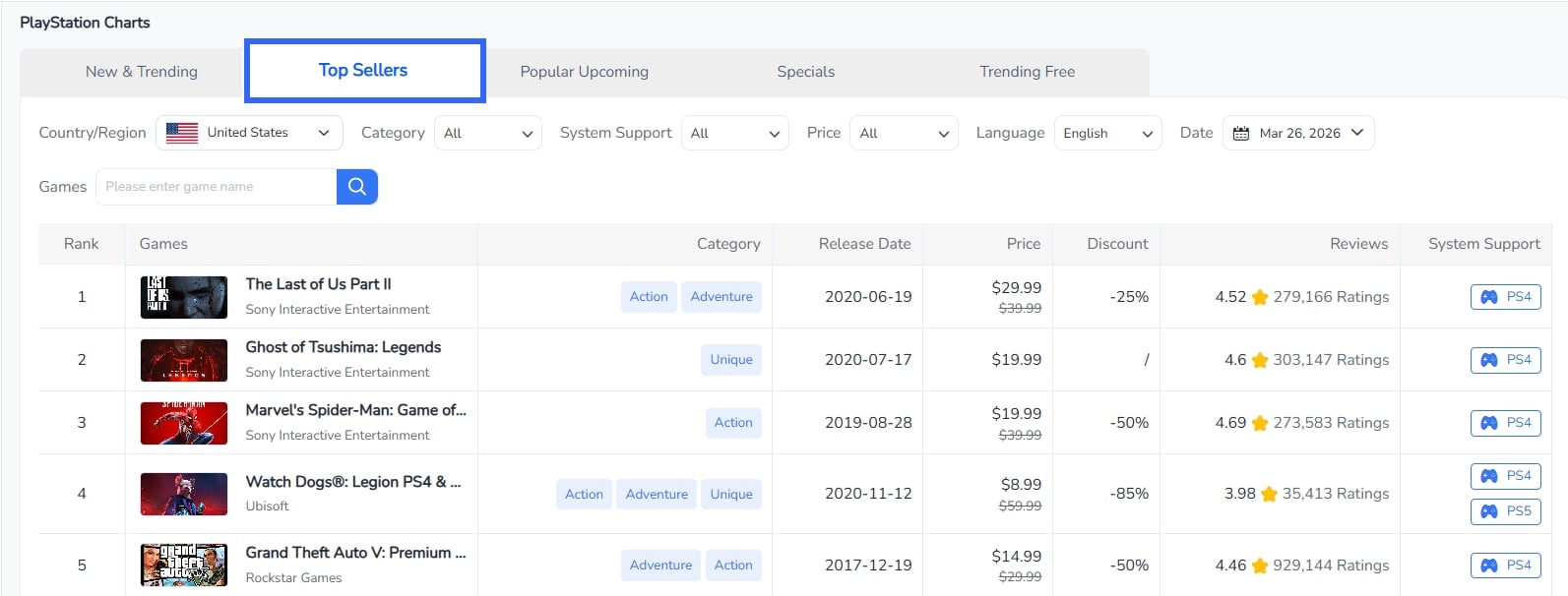Click PS4 badge for Marvel's Spider-Man
This screenshot has height=596, width=1568.
1505,423
